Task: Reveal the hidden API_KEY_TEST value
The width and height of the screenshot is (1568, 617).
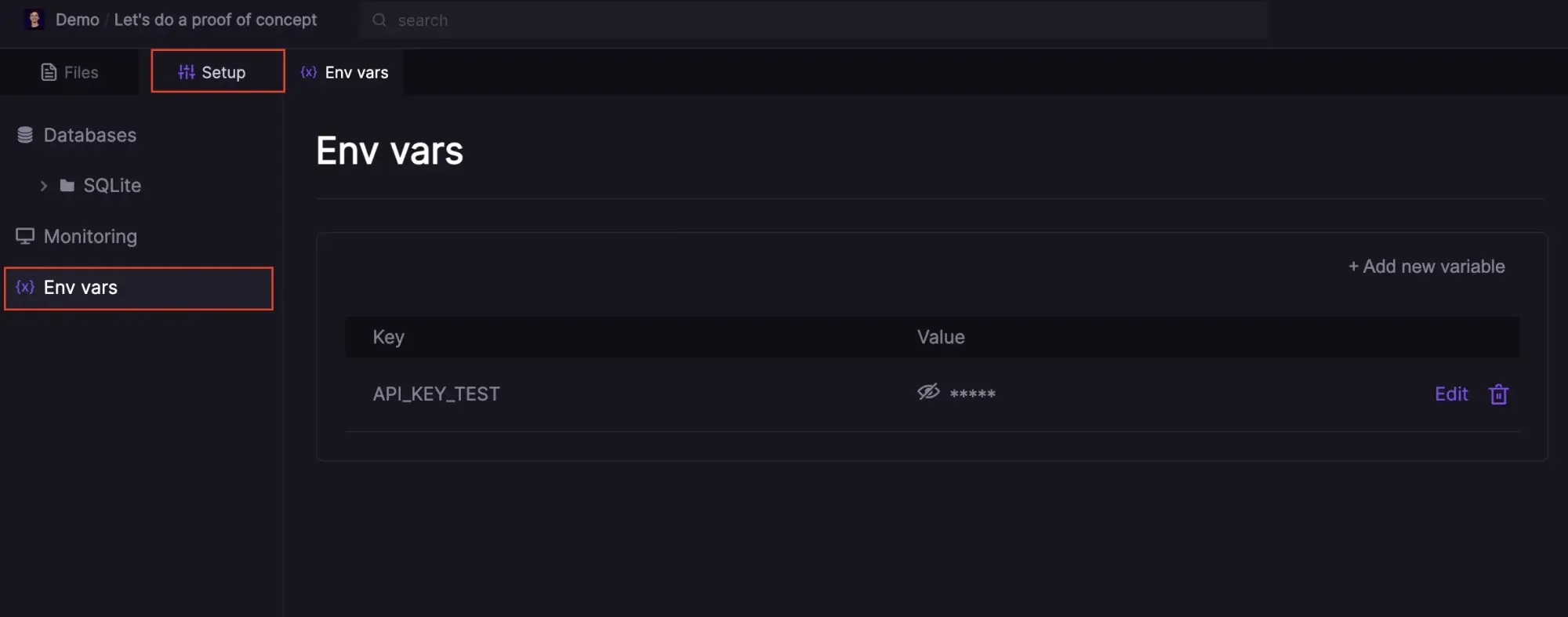Action: (928, 392)
